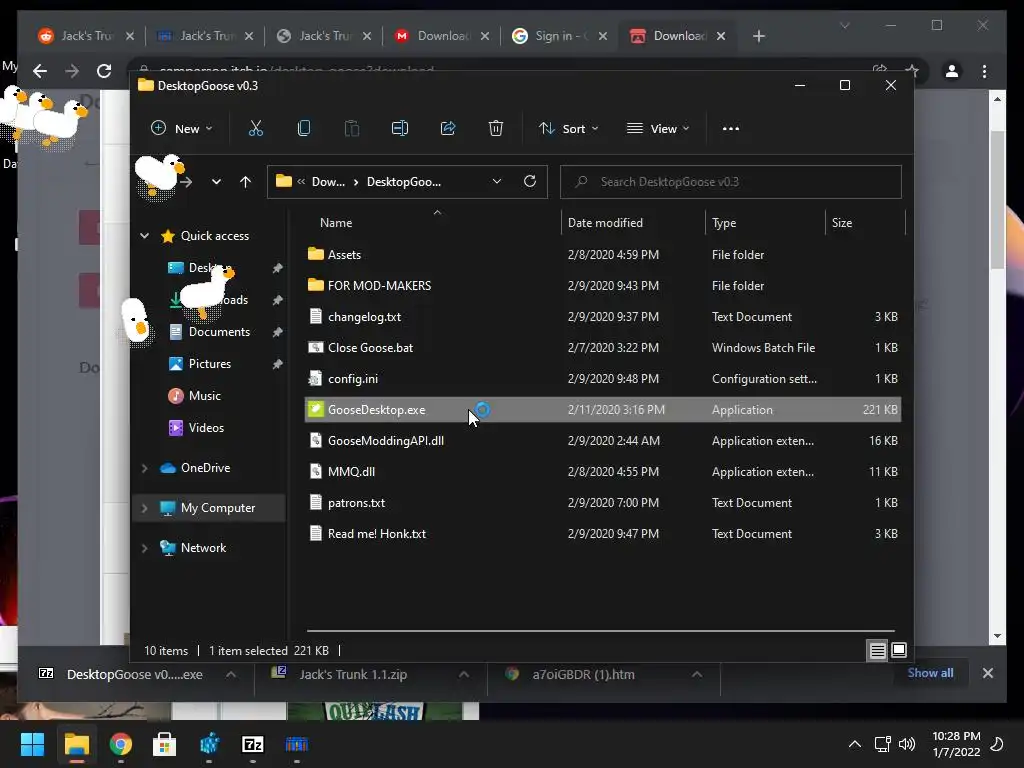Open new Chrome tab with plus
Viewport: 1024px width, 768px height.
[x=758, y=36]
